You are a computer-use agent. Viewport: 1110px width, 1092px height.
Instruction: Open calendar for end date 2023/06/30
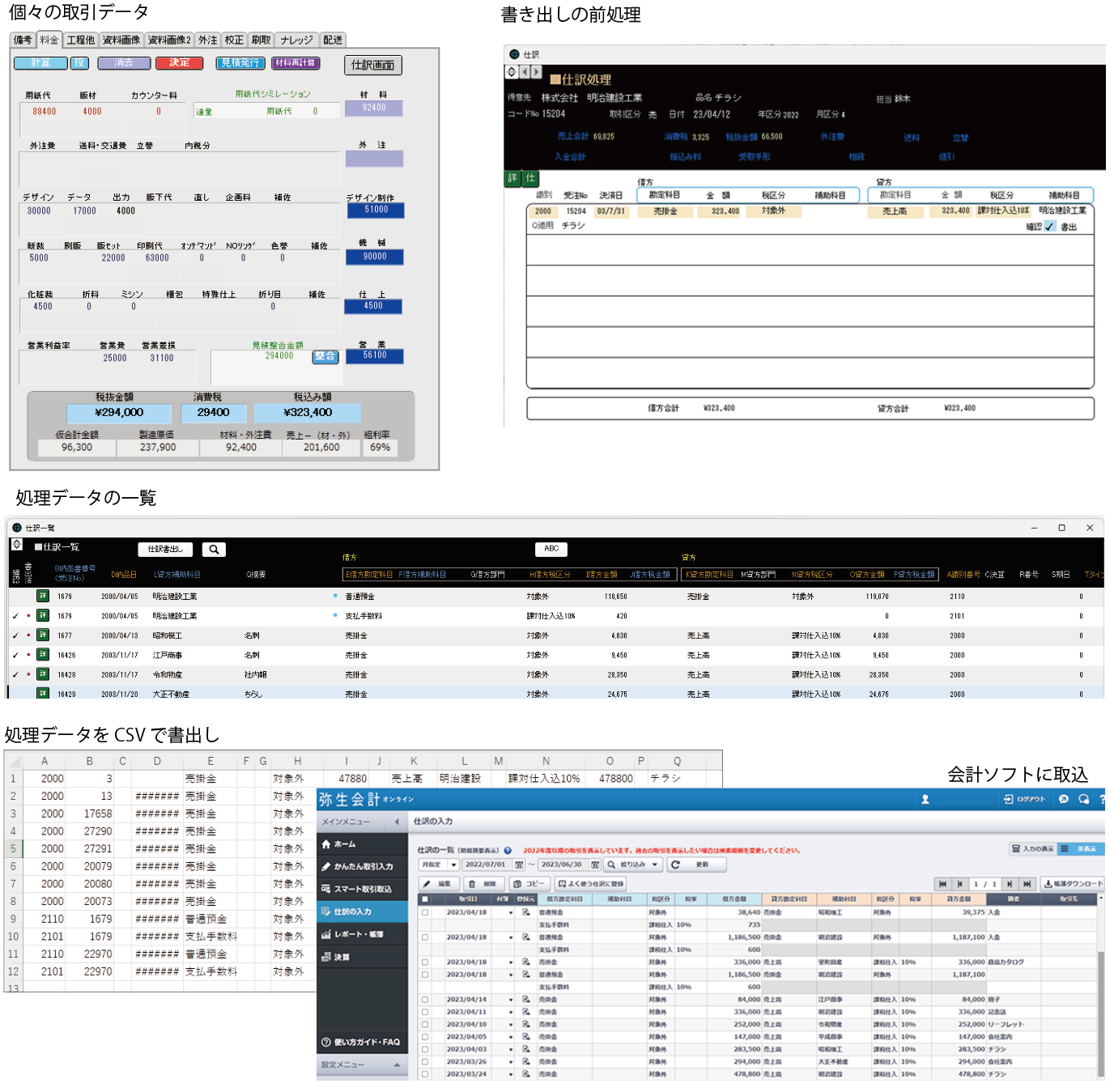click(595, 865)
